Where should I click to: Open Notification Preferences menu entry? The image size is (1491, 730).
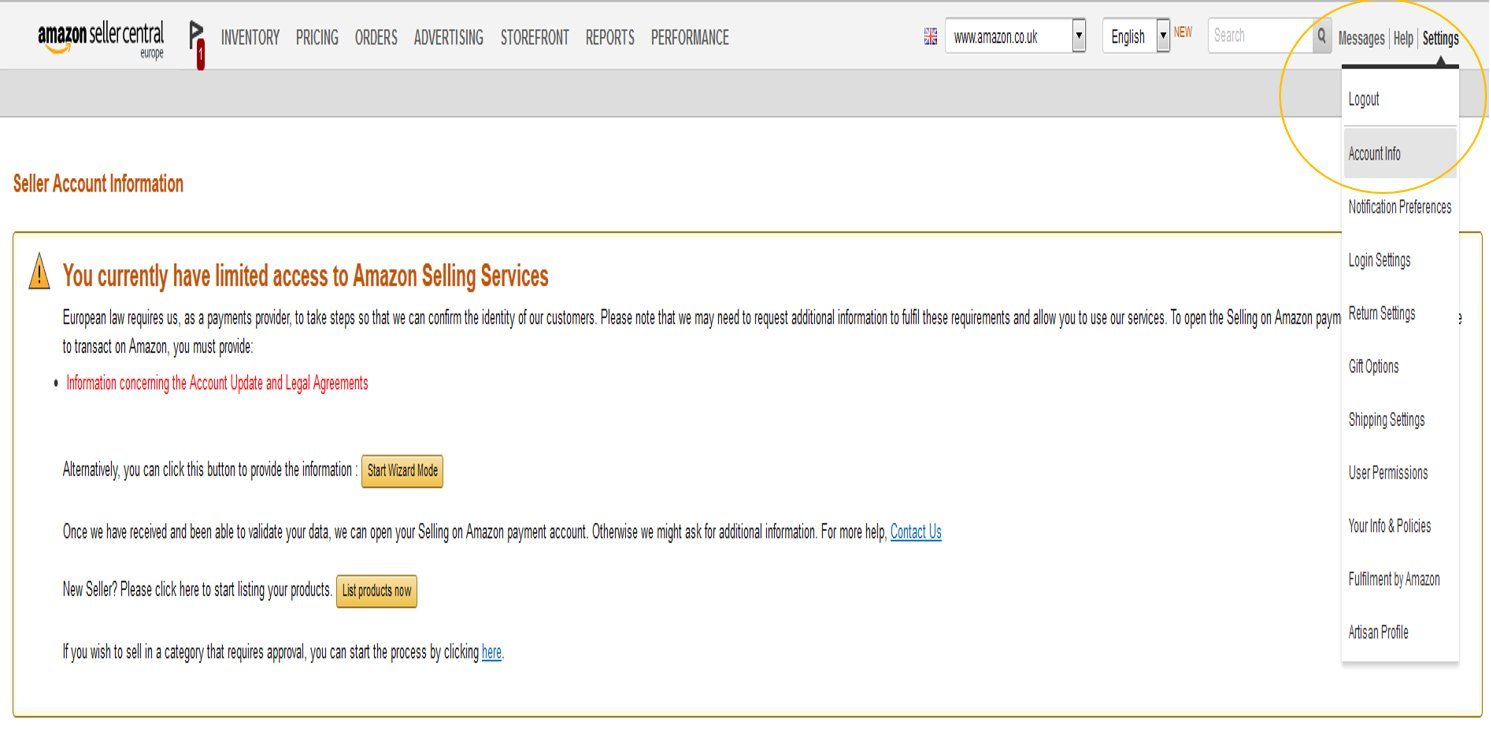pyautogui.click(x=1399, y=207)
